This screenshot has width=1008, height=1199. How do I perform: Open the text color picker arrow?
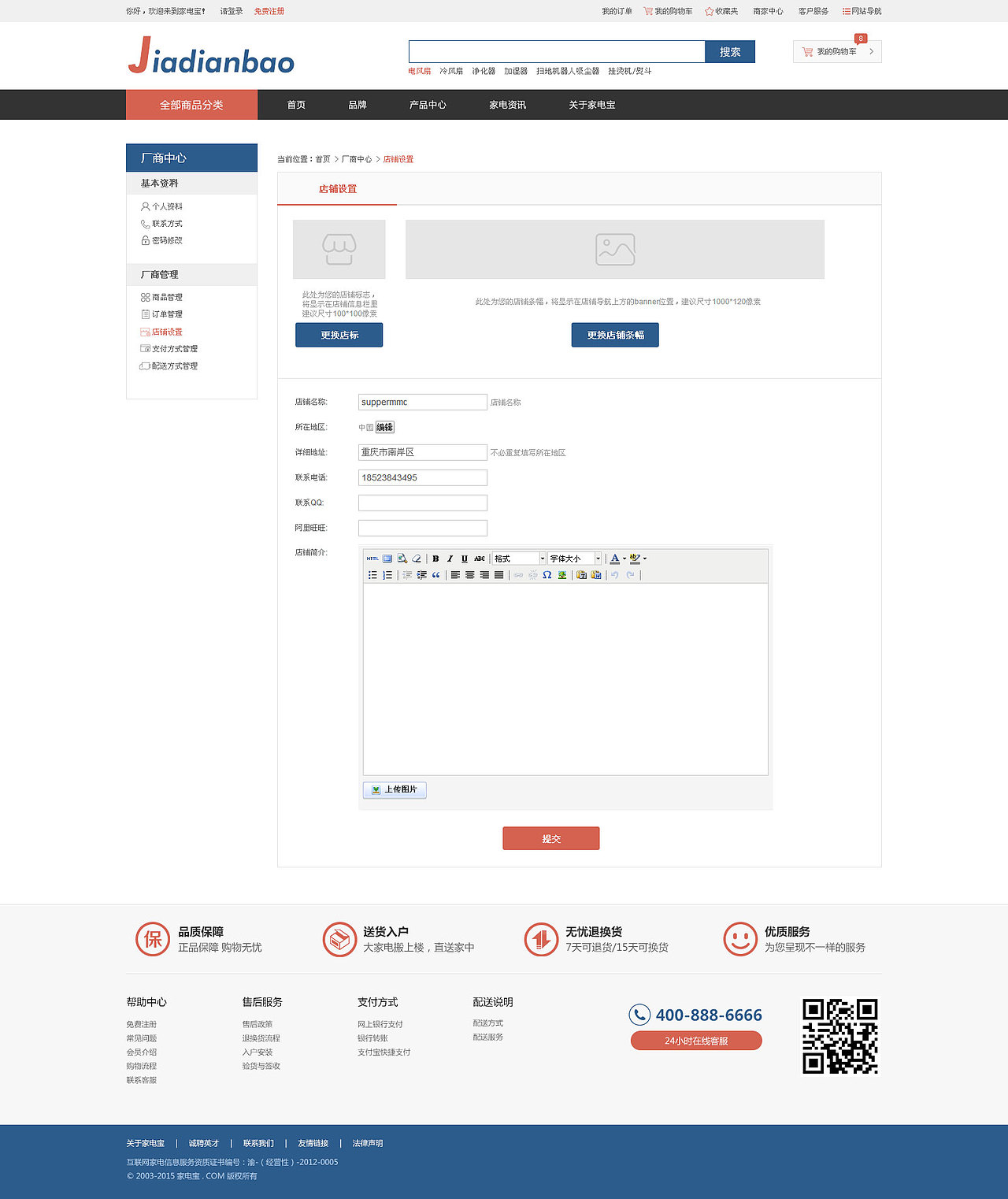point(623,558)
